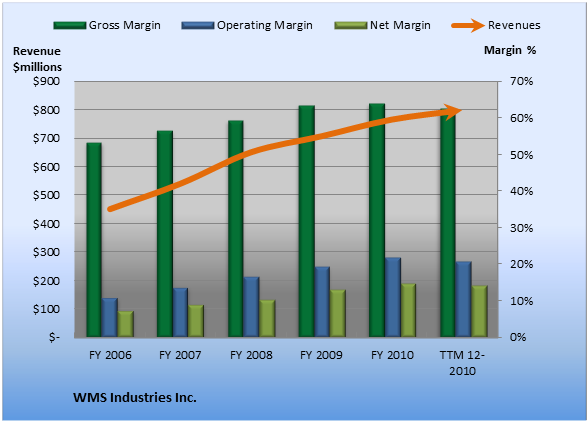Select the FY 2009 Net Margin bar

338,313
